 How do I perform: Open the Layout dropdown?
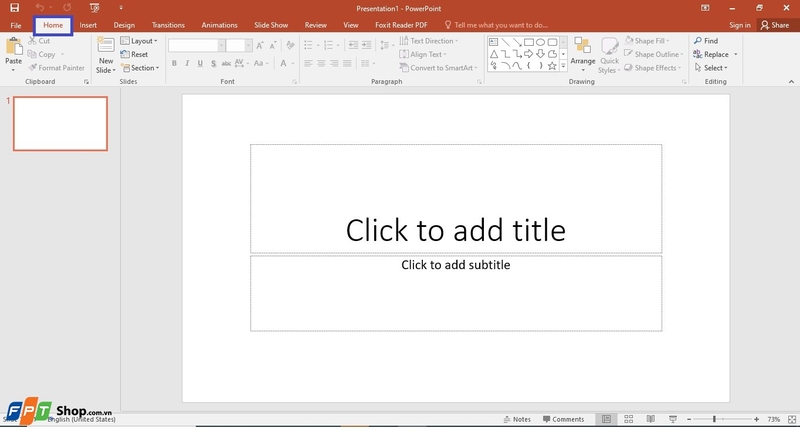click(139, 41)
